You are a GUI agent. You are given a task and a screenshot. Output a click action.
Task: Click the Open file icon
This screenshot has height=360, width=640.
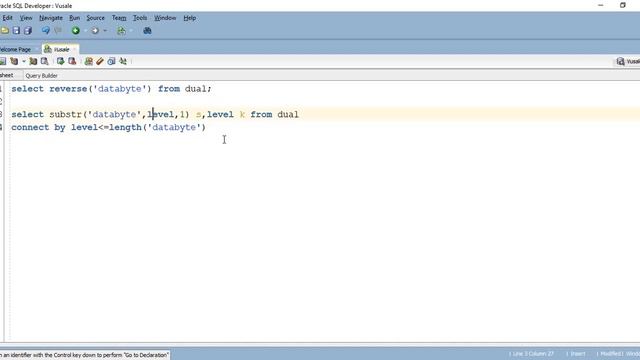tap(4, 31)
